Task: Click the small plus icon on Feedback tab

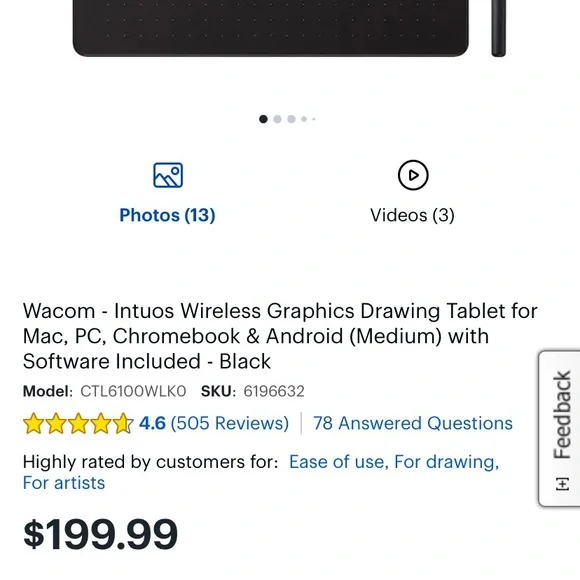Action: point(562,484)
